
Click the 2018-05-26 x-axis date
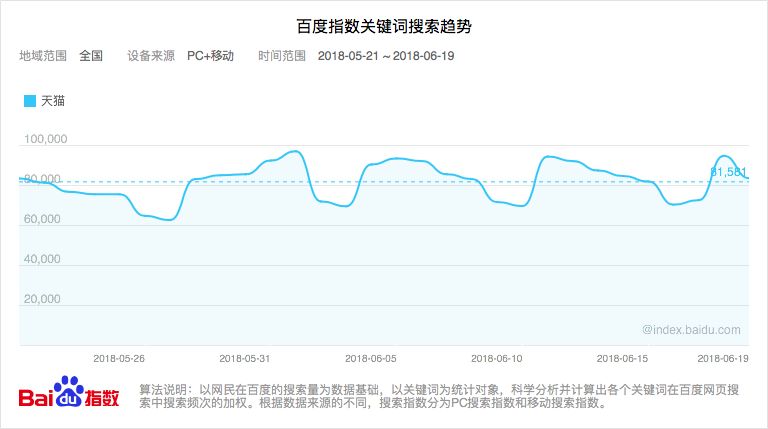(119, 358)
